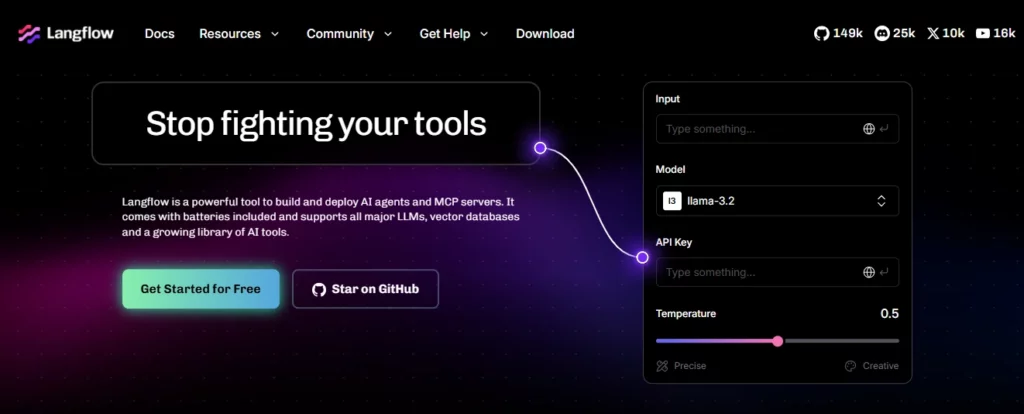
Task: Click the llama-3.2 model logo icon
Action: coord(672,201)
